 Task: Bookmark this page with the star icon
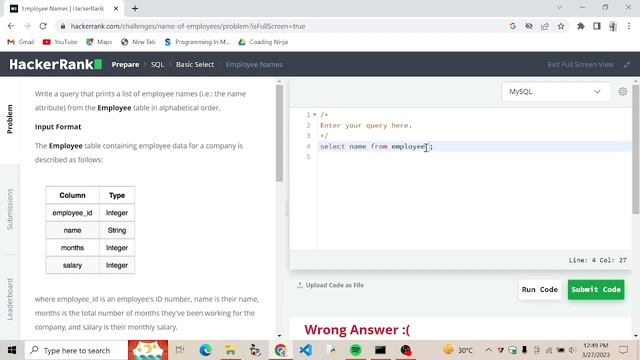[561, 26]
